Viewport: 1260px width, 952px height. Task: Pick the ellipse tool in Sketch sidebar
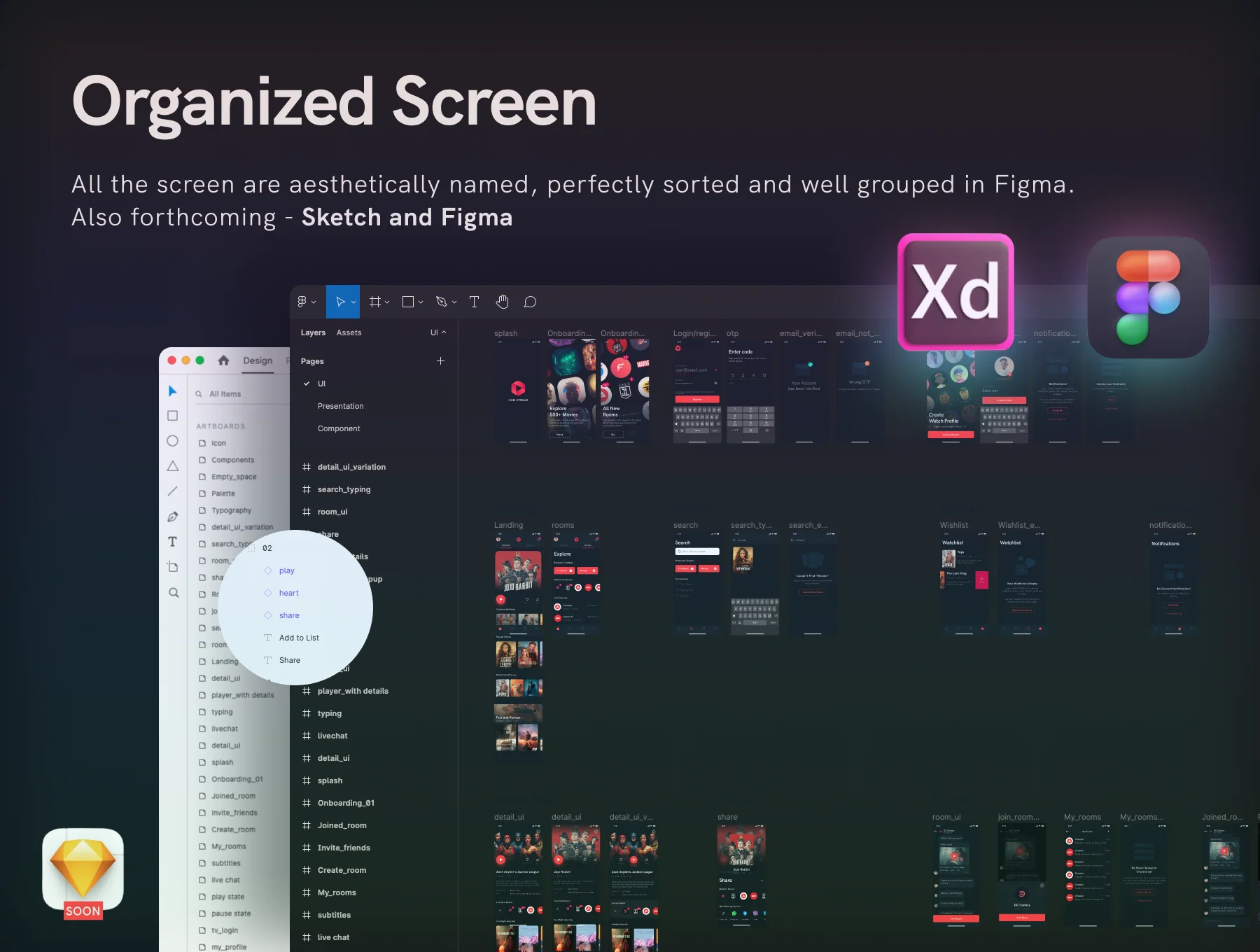click(x=172, y=441)
